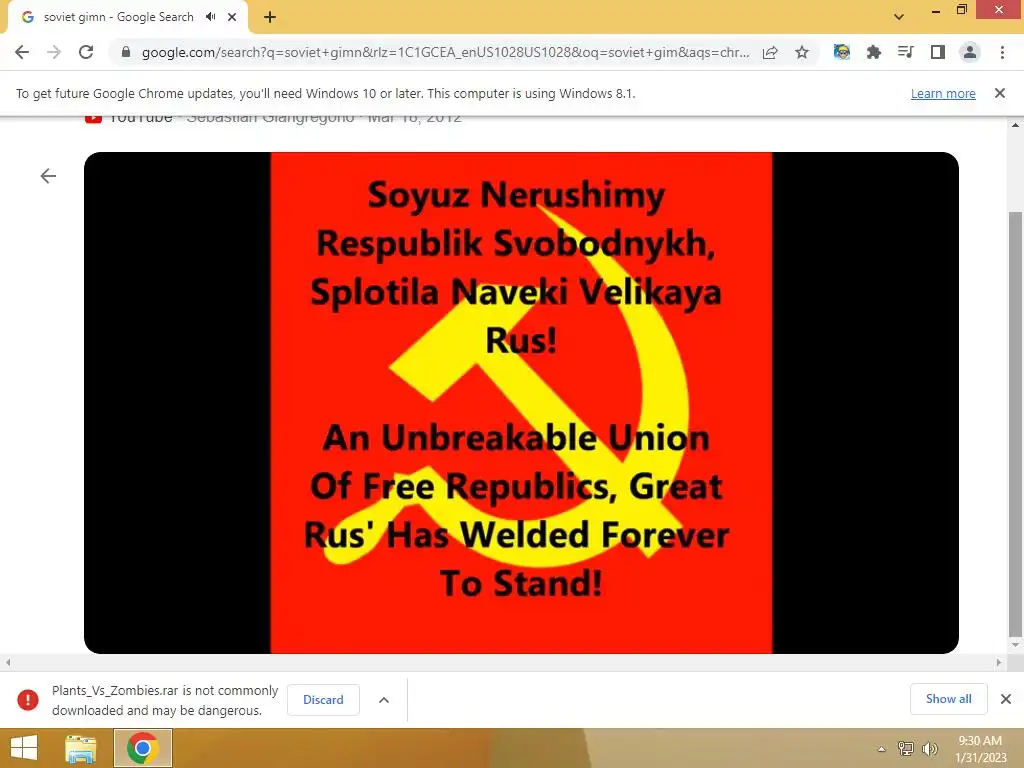The height and width of the screenshot is (768, 1024).
Task: Minimize the Chrome window
Action: point(935,10)
